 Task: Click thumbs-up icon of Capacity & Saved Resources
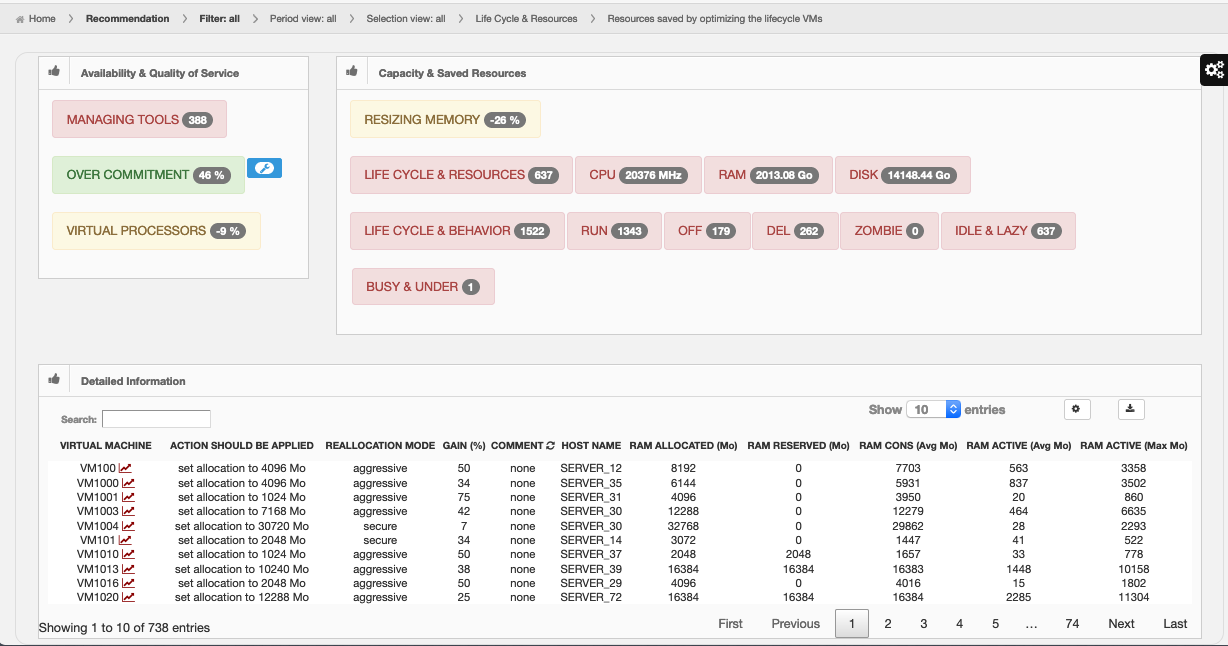[x=352, y=71]
